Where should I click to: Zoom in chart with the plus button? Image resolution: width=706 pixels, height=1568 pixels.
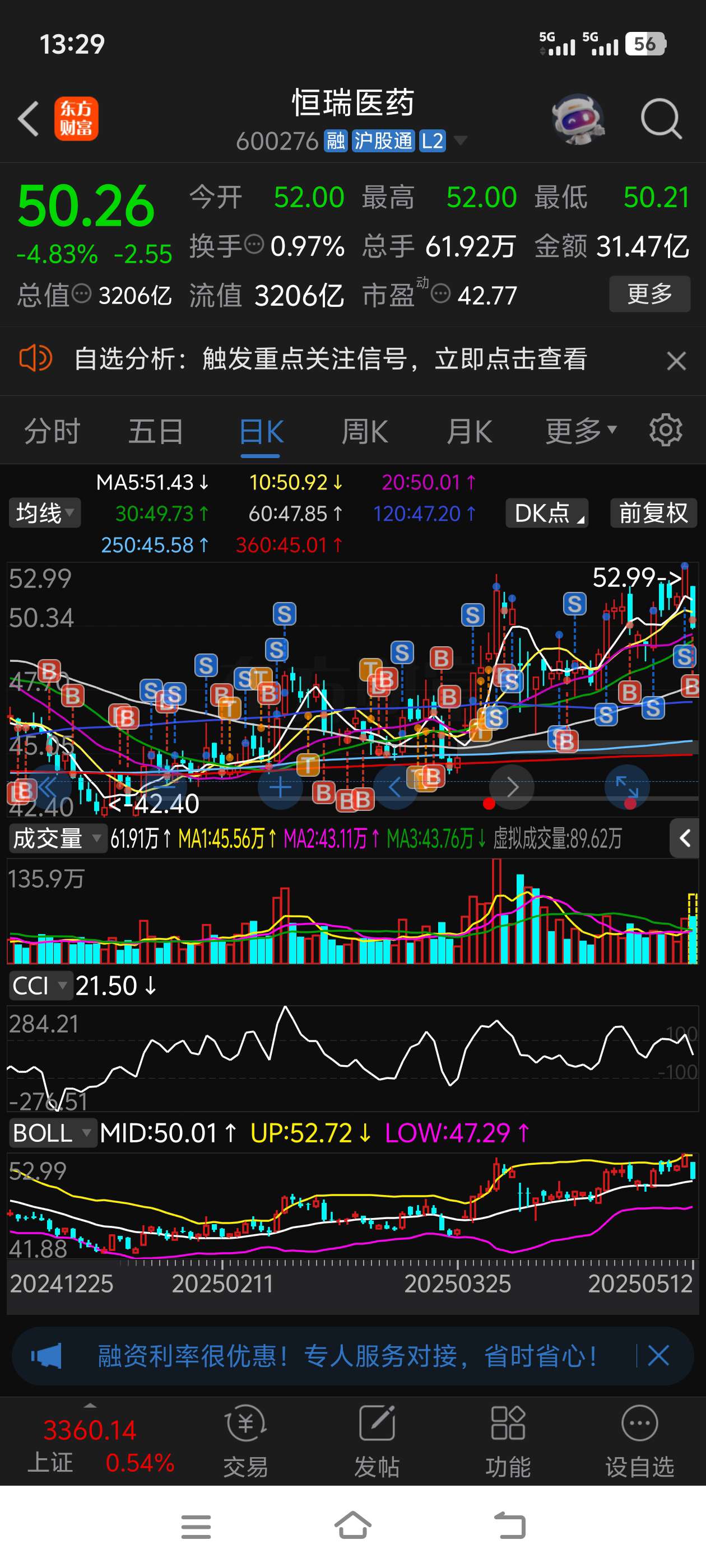[280, 788]
